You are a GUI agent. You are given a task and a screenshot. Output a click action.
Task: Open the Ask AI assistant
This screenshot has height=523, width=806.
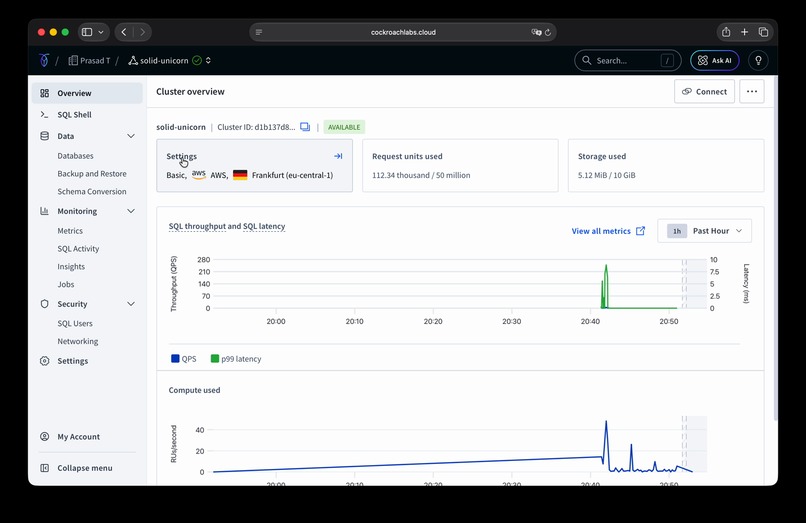tap(715, 60)
